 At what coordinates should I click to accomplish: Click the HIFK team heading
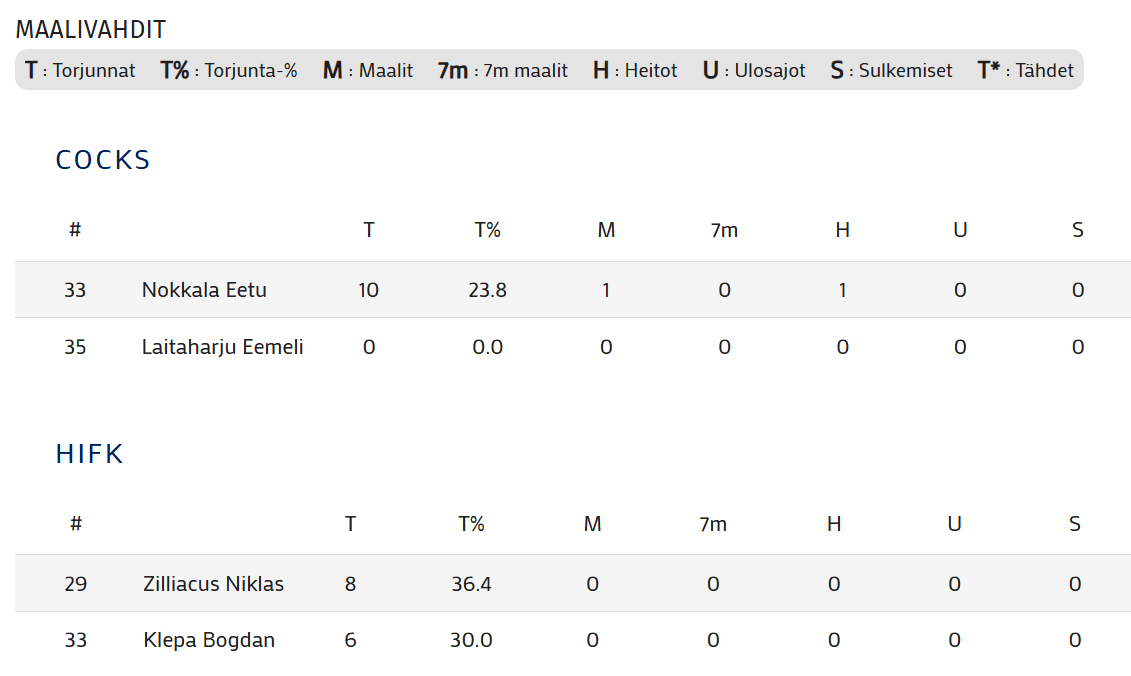(x=90, y=454)
